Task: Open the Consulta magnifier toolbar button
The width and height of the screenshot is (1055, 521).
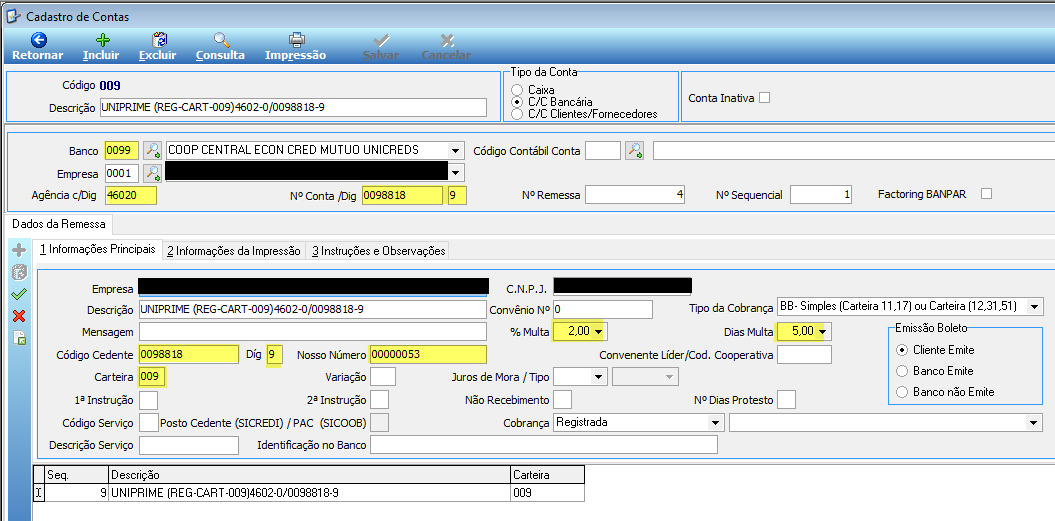Action: point(220,48)
